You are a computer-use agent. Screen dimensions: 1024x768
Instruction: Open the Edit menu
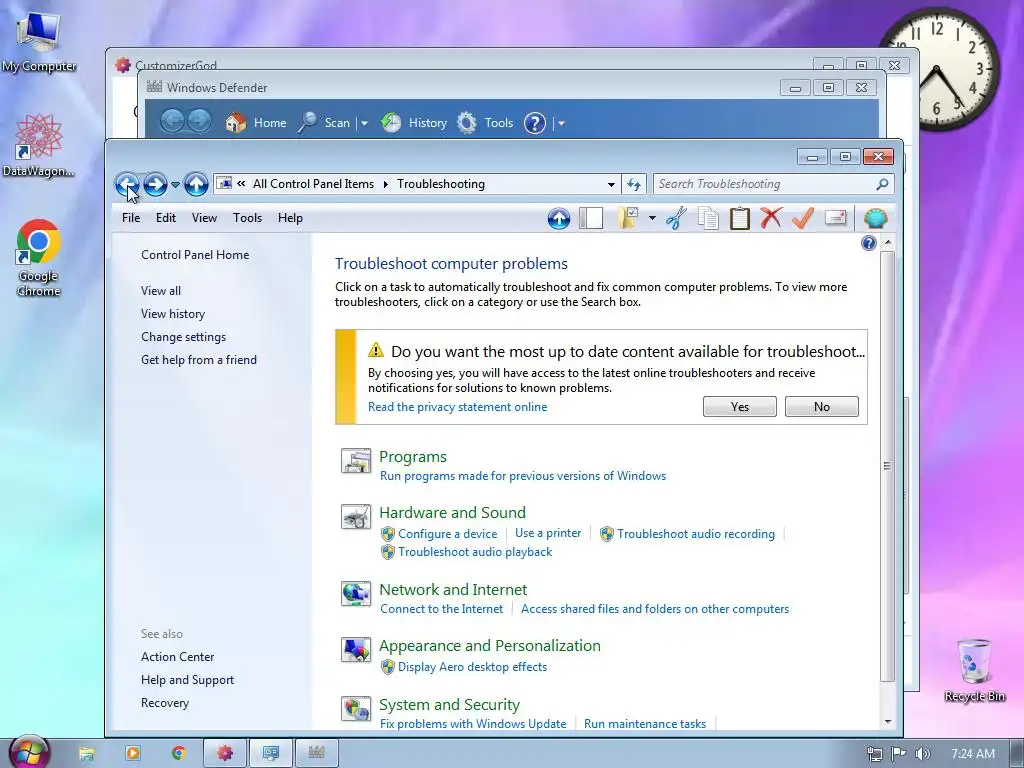click(x=166, y=218)
